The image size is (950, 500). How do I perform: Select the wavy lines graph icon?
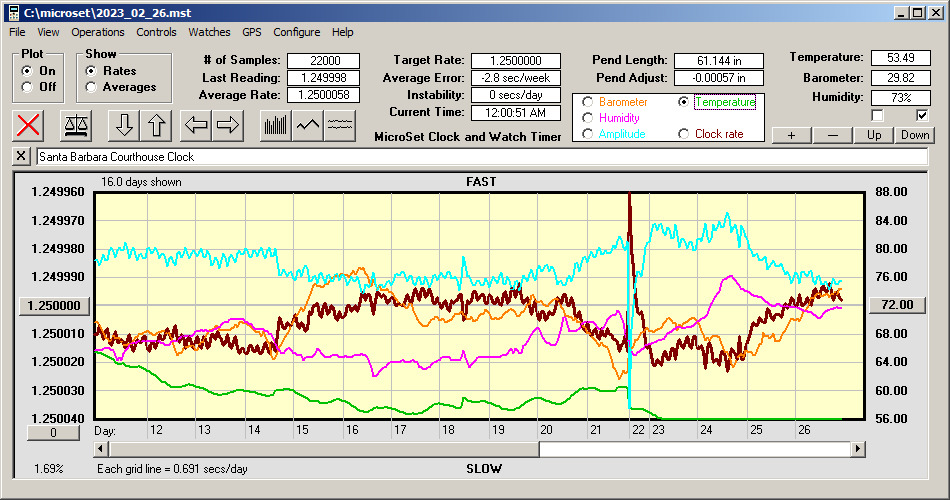[341, 125]
